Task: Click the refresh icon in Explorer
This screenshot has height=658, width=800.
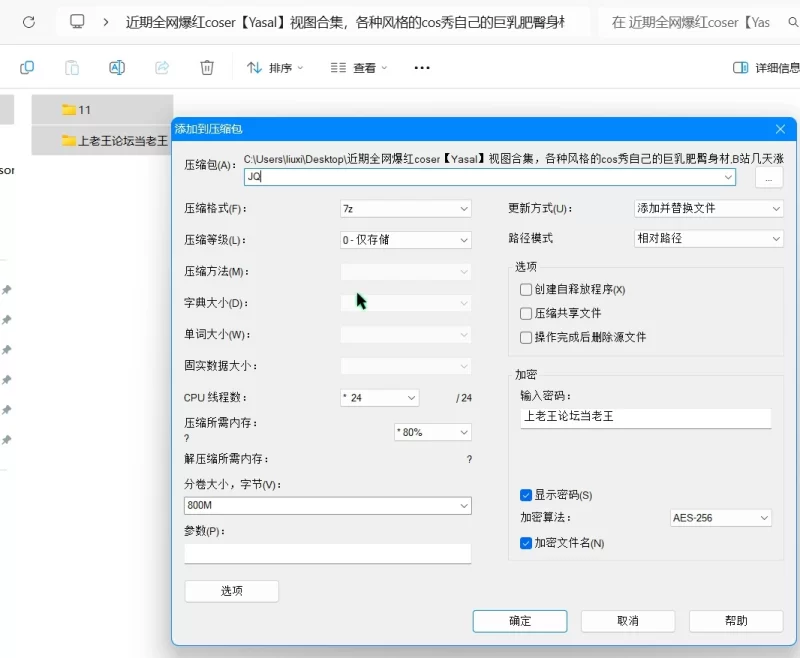Action: (29, 22)
